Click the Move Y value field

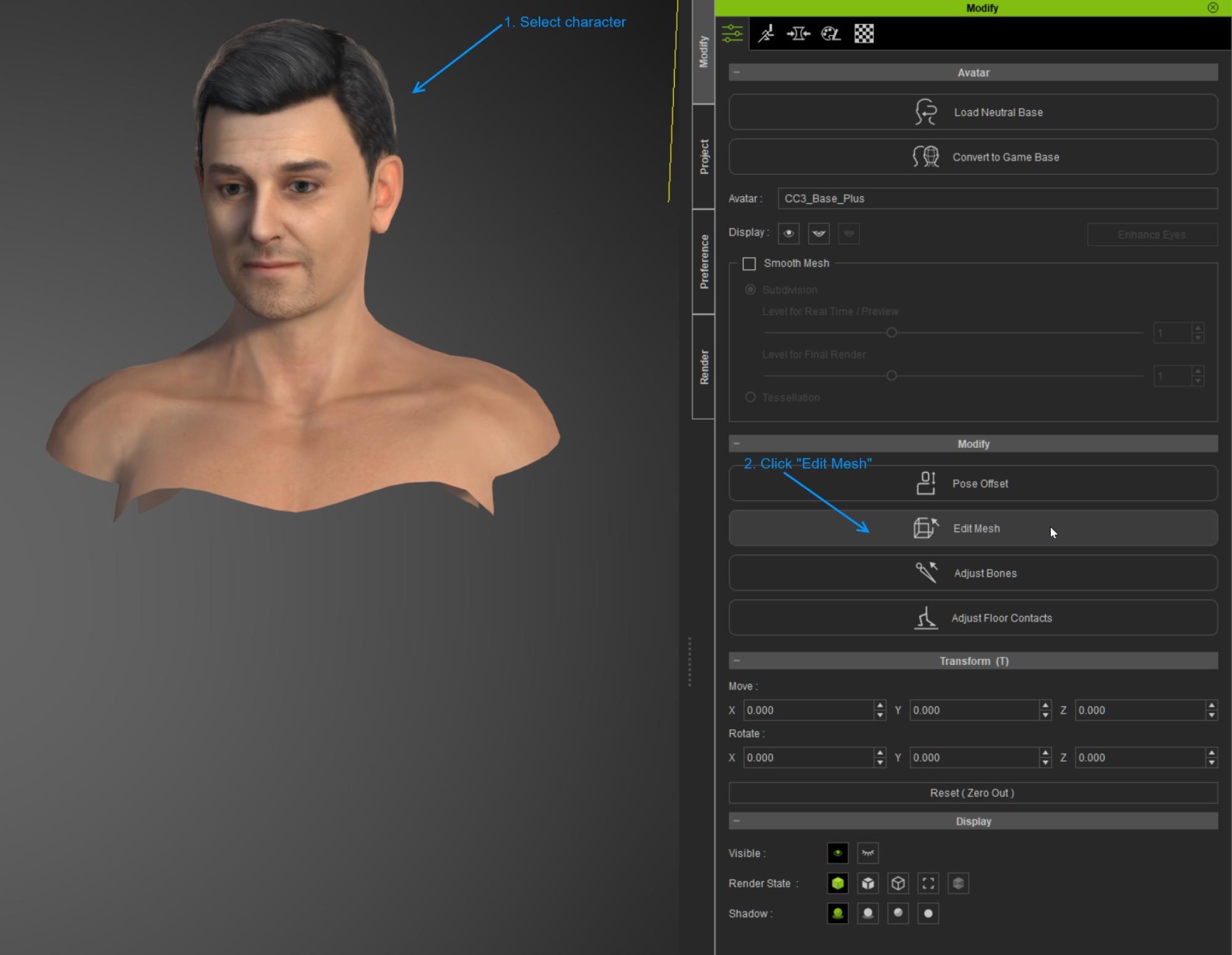point(974,710)
